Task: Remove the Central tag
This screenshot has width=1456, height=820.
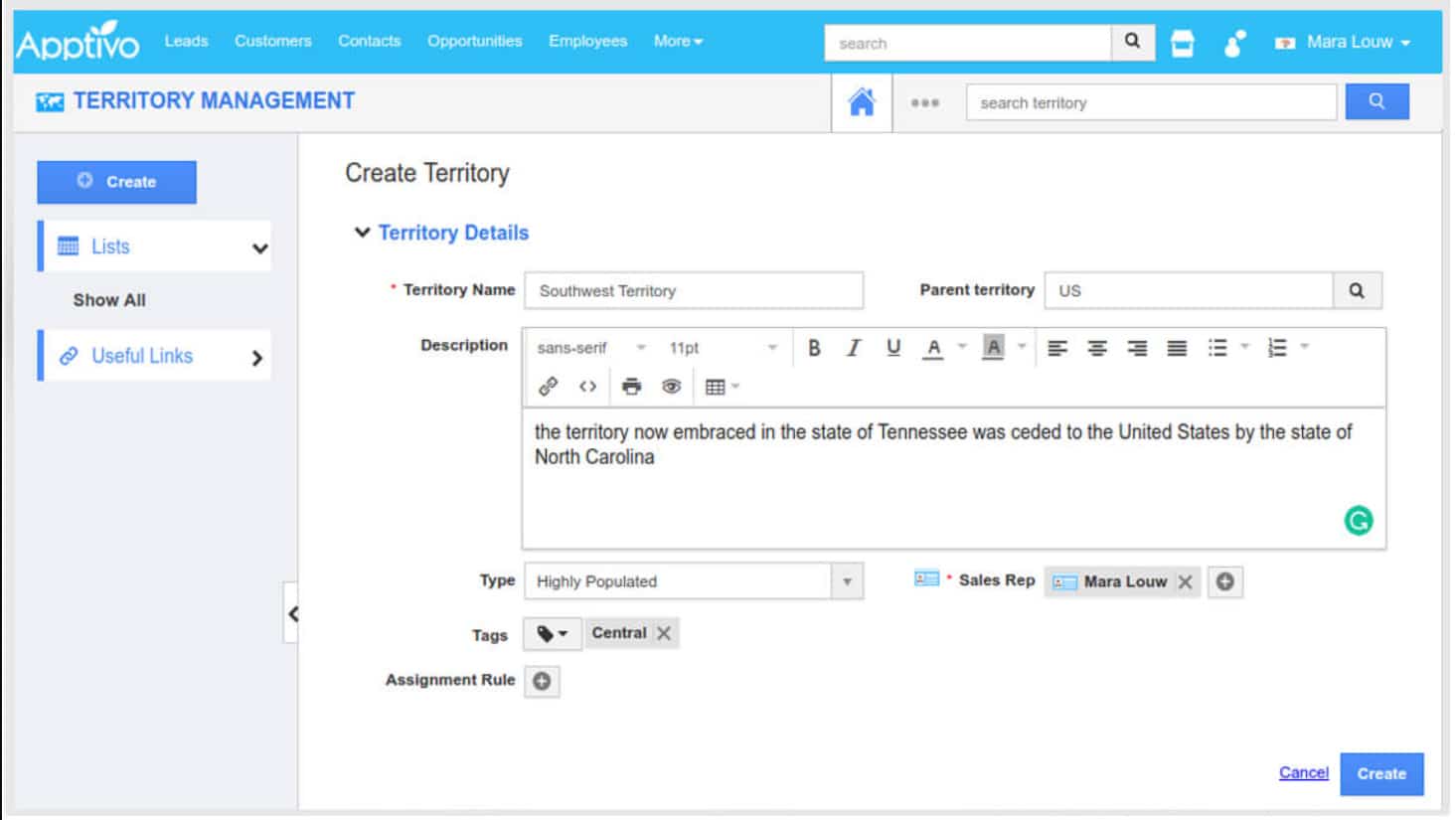Action: 664,633
